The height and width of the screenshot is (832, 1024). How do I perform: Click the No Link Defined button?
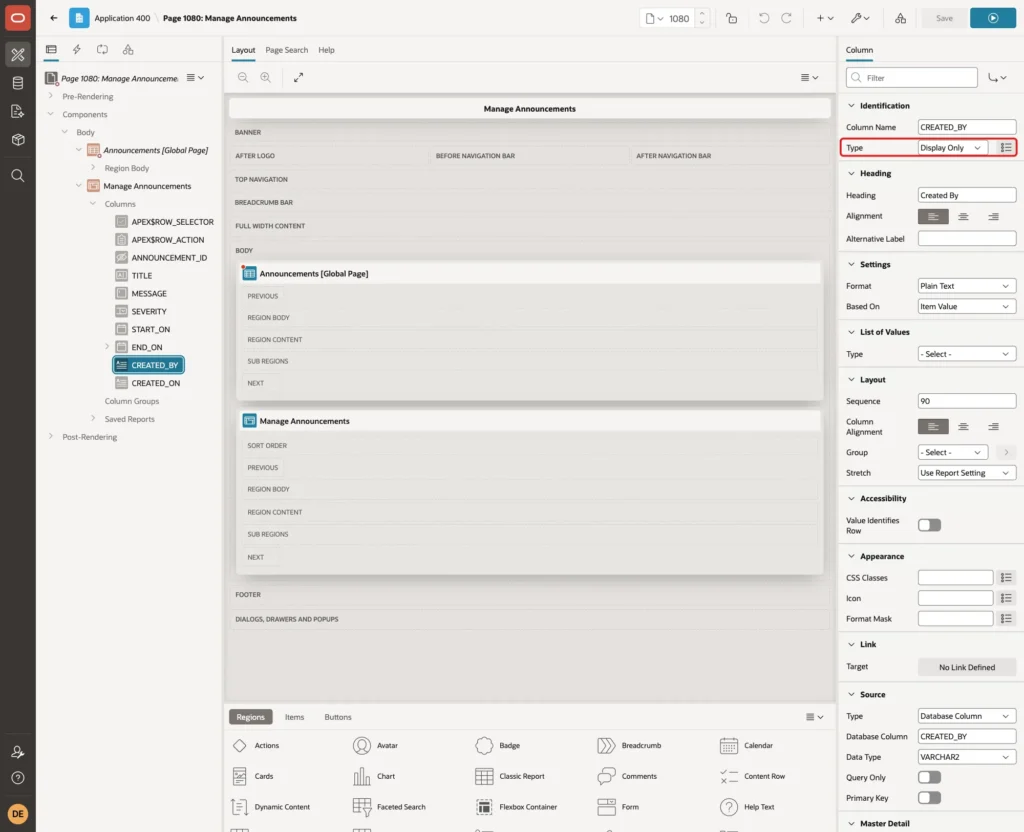click(967, 667)
